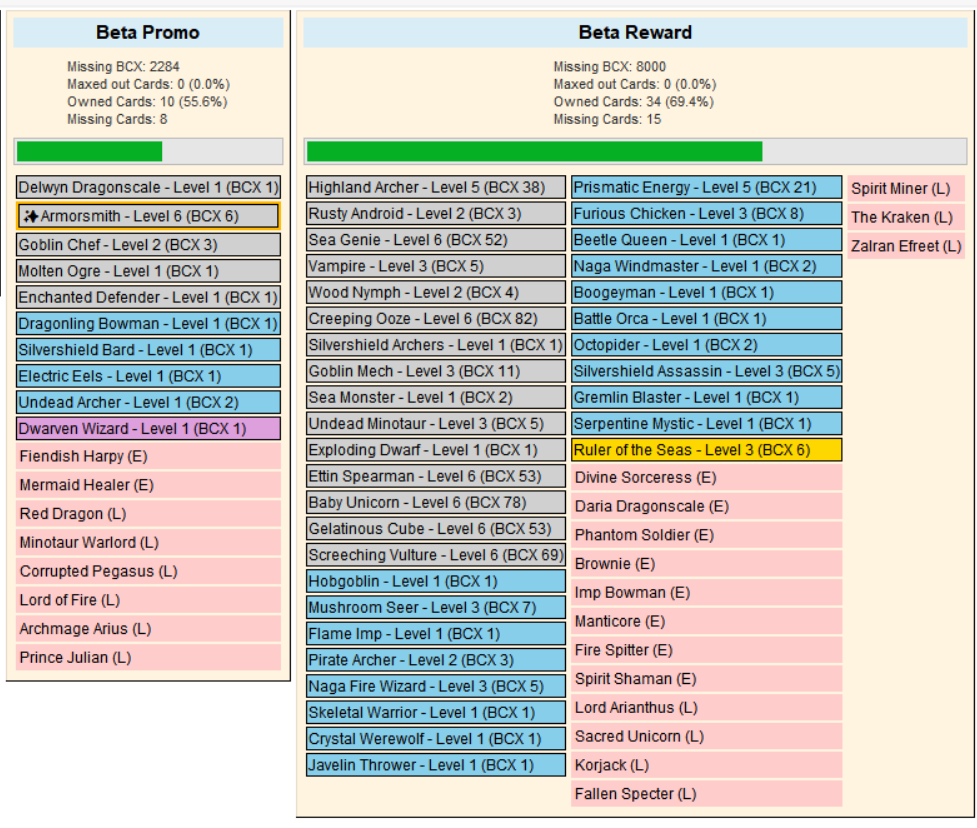This screenshot has width=977, height=828.
Task: Click missing card Spirit Miner (L)
Action: pyautogui.click(x=906, y=189)
